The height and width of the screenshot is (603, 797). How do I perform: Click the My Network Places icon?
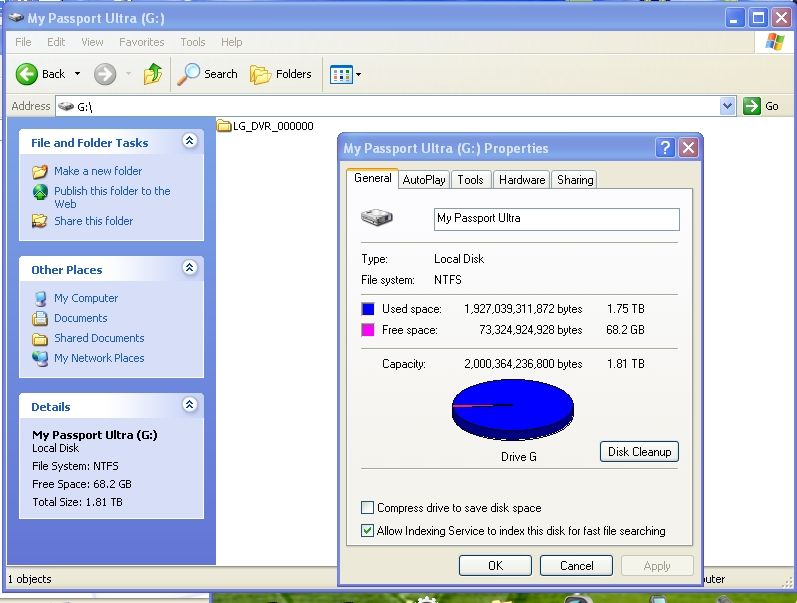pos(40,358)
